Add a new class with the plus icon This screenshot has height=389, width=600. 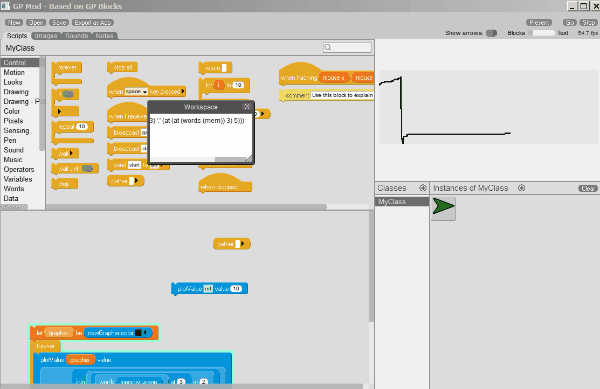click(422, 188)
